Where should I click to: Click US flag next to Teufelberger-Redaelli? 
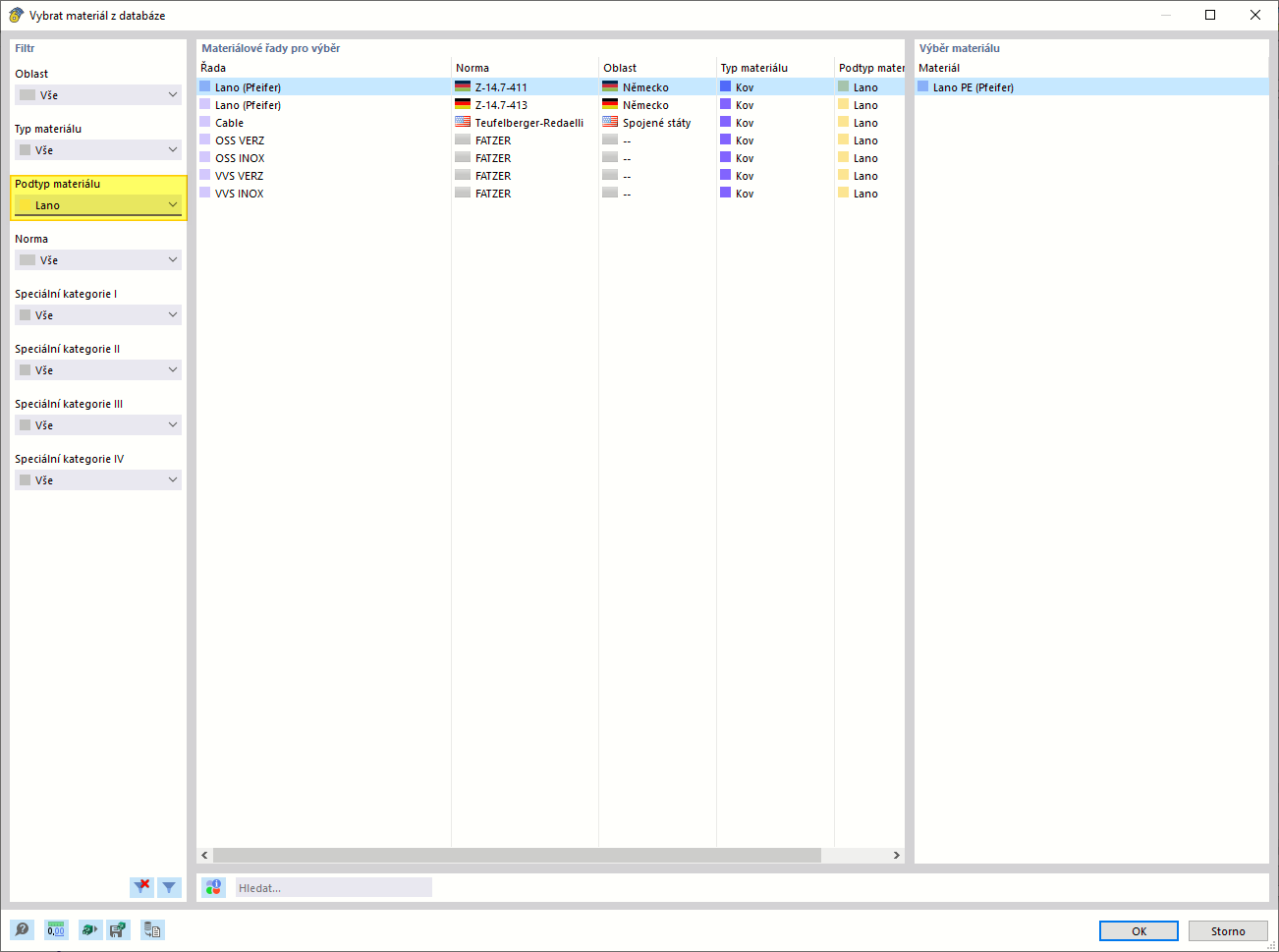tap(463, 122)
